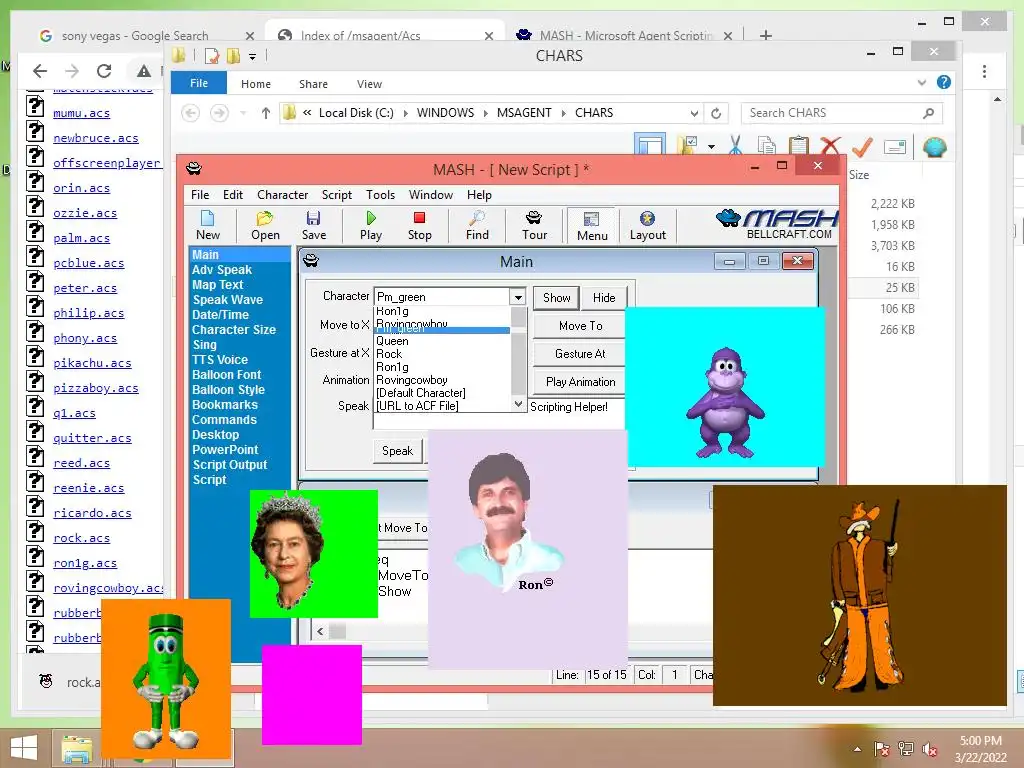Viewport: 1024px width, 768px height.
Task: Open the browser's three-dot menu
Action: (x=984, y=71)
